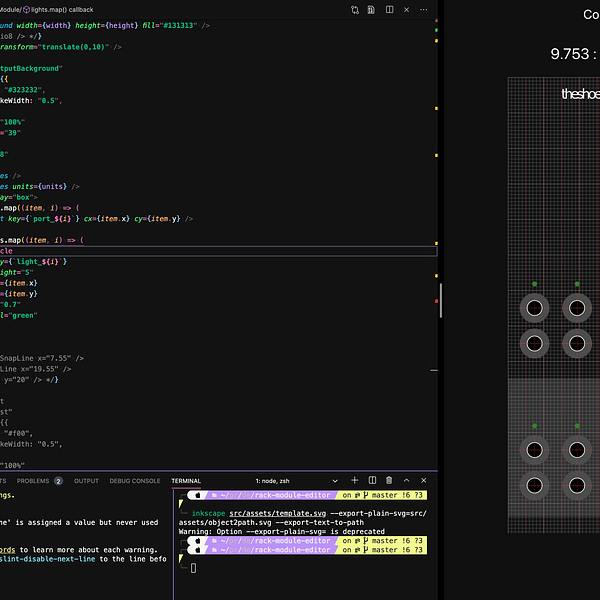Open the editor More Actions ellipsis menu
This screenshot has width=600, height=600.
point(424,10)
